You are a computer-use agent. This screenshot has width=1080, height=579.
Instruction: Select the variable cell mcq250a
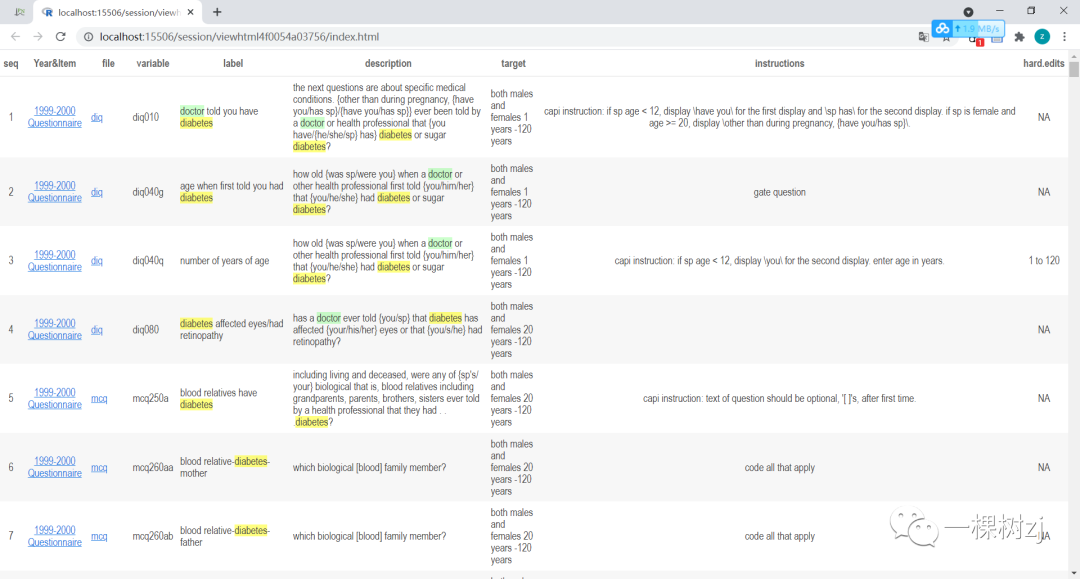point(150,399)
